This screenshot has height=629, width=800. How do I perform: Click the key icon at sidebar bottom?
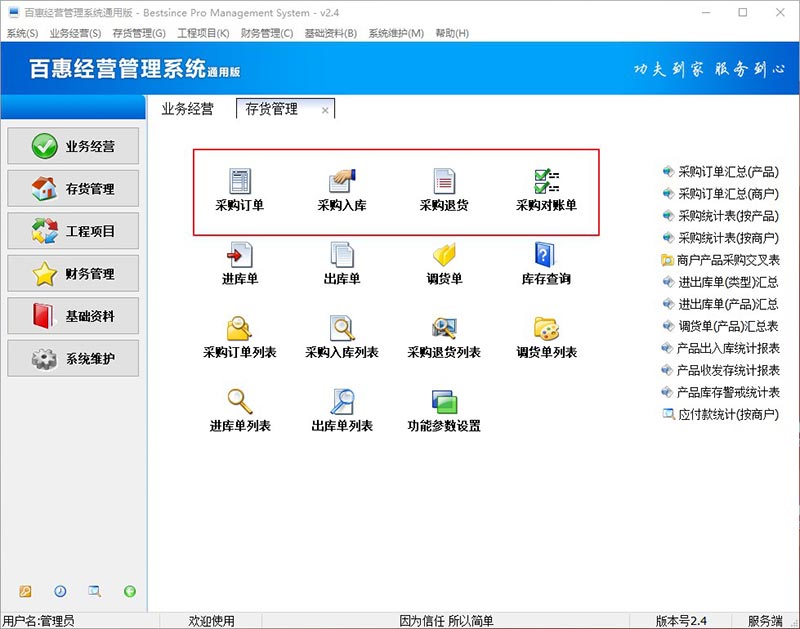coord(25,591)
